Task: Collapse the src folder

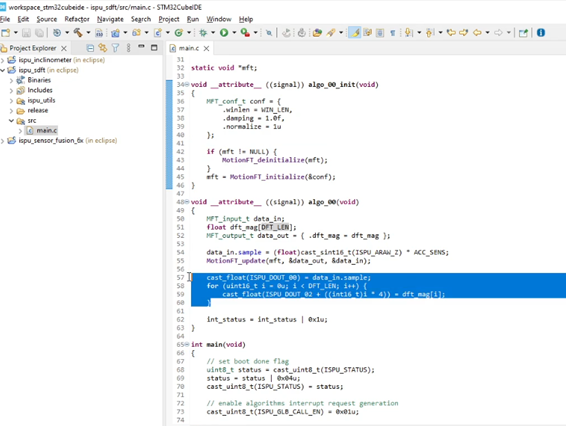Action: (x=12, y=121)
